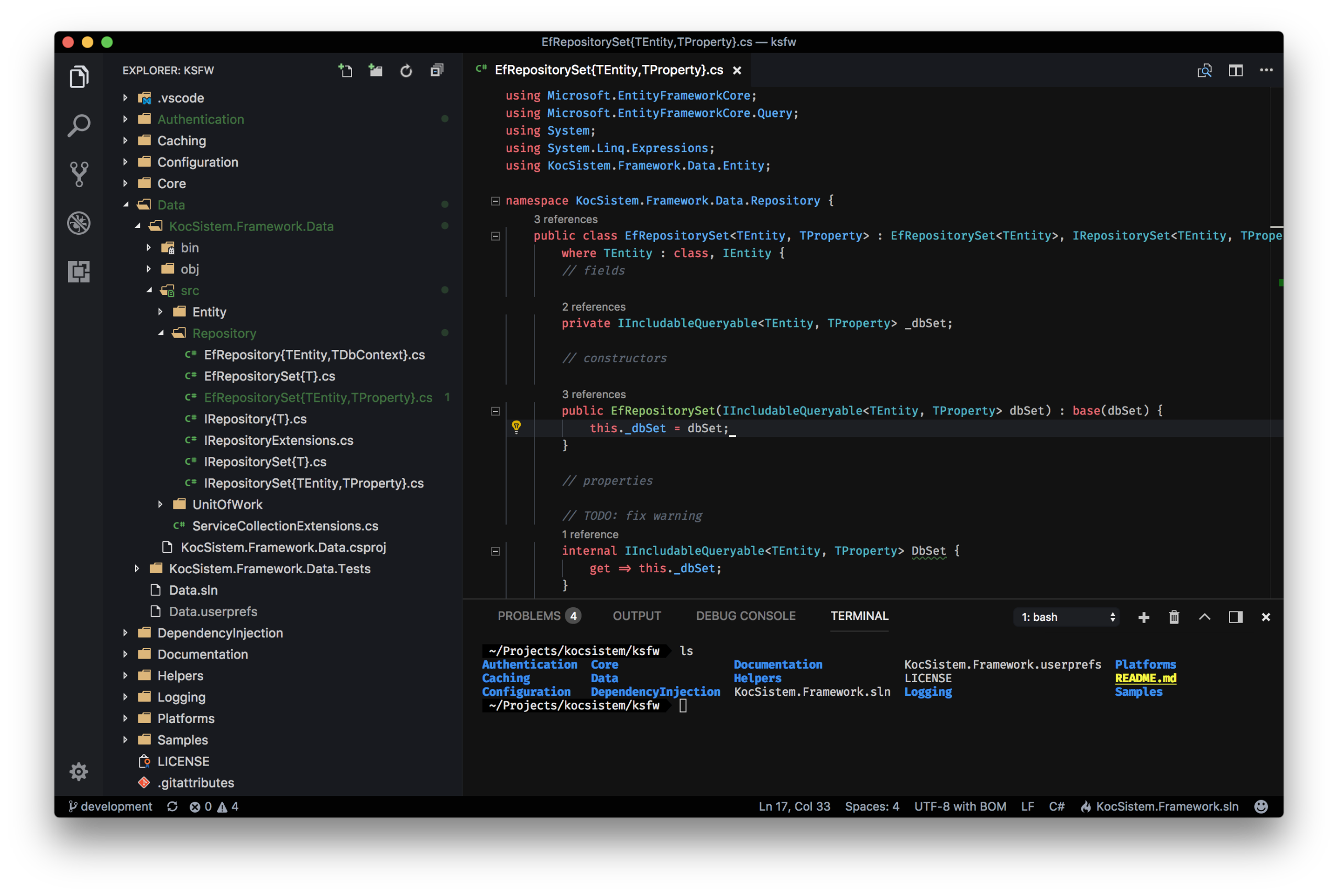
Task: Refresh the Explorer file tree
Action: 405,70
